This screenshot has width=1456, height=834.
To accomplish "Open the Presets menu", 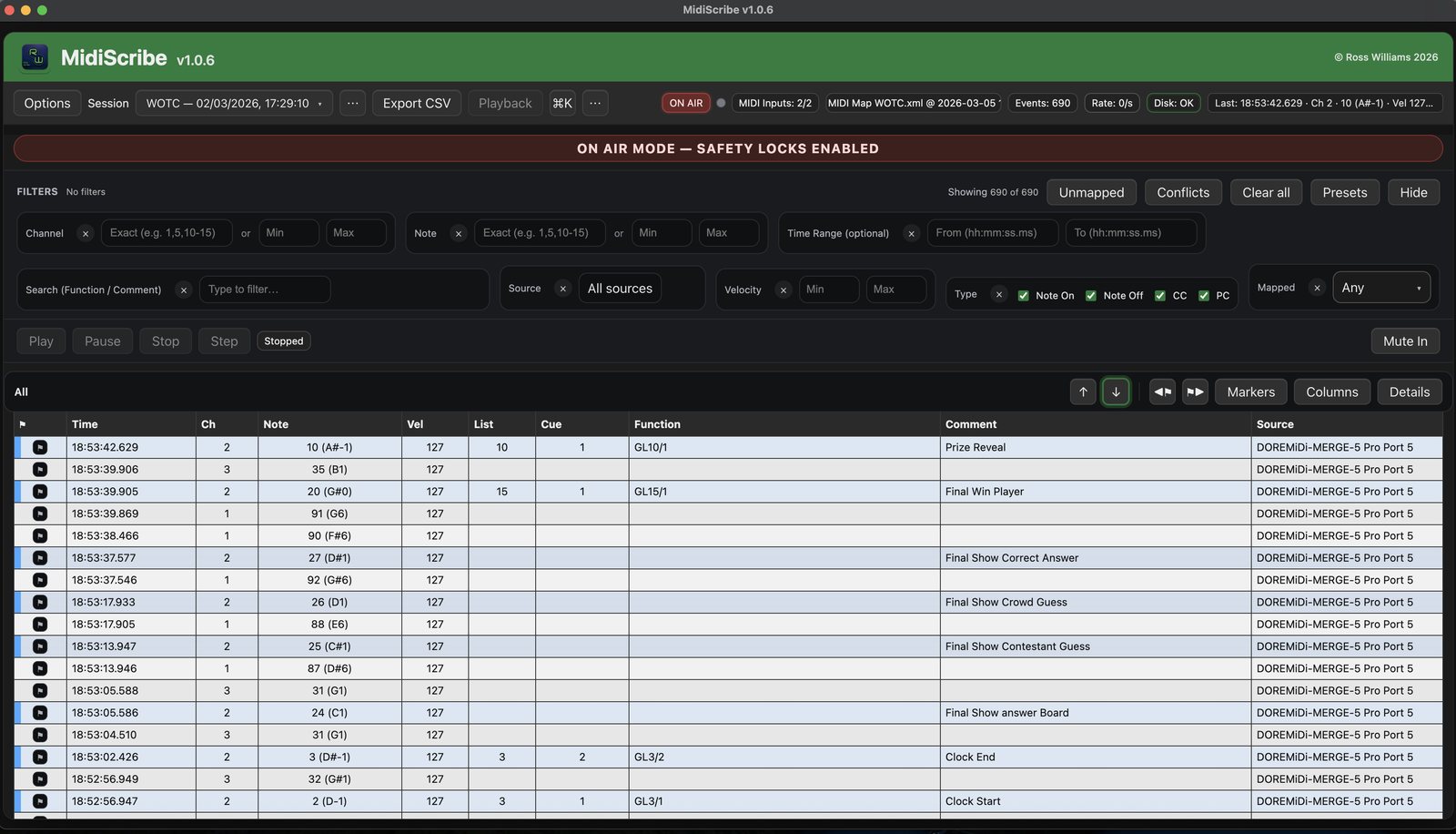I will pyautogui.click(x=1345, y=192).
